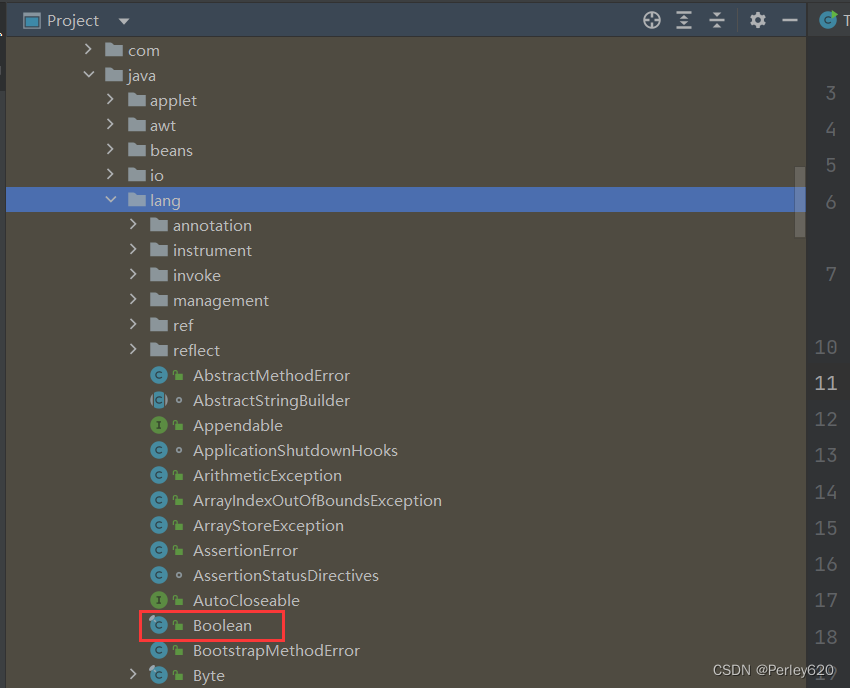Expand the com folder

pos(88,50)
